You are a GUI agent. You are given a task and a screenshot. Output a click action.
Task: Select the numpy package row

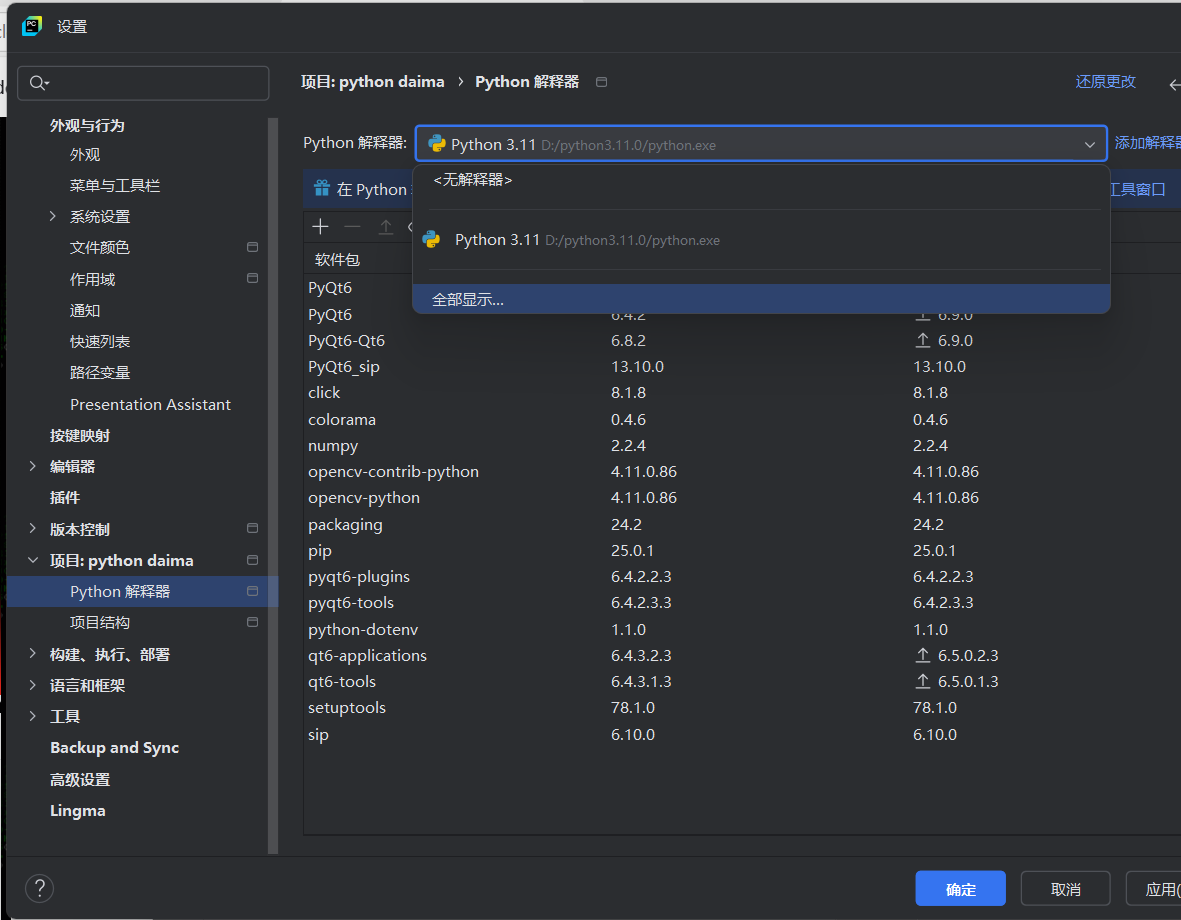[742, 445]
